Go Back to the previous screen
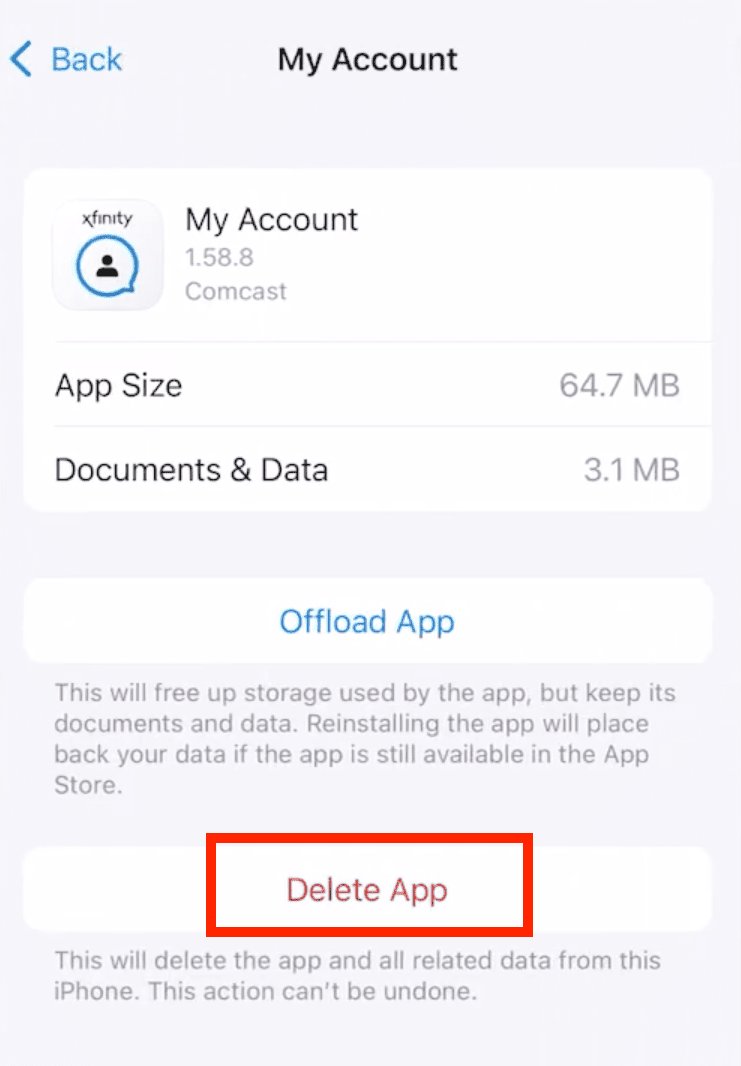 [x=66, y=59]
